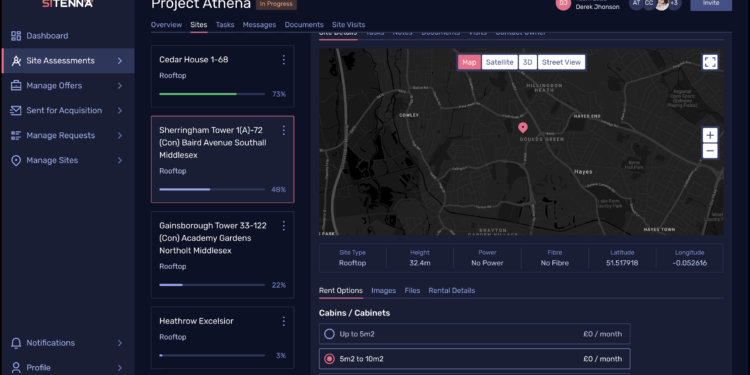
Task: Click the Height value 32.4m
Action: (419, 263)
